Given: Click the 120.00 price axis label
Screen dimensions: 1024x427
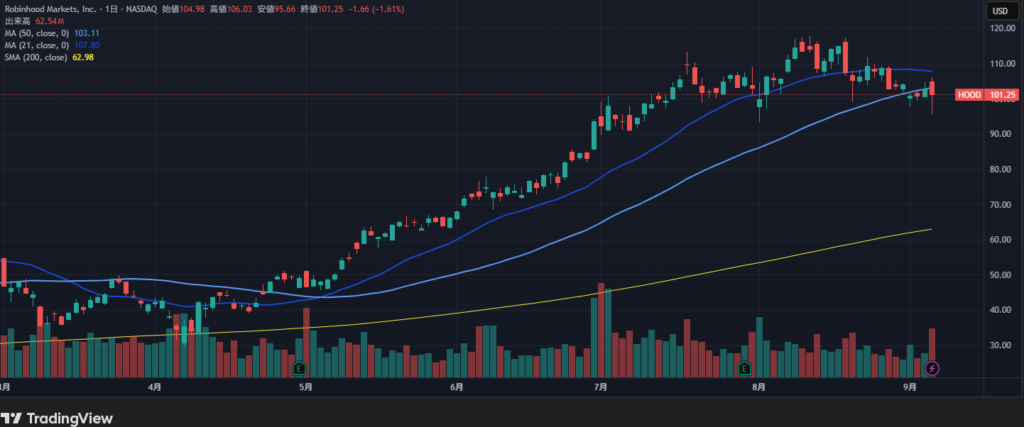Looking at the screenshot, I should click(1004, 29).
